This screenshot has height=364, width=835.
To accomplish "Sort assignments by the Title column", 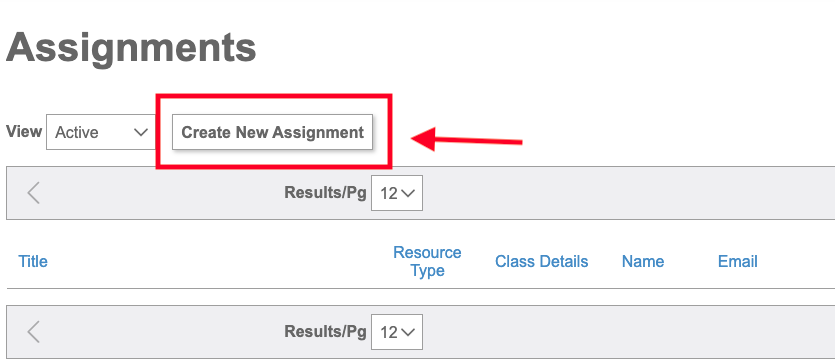I will 33,261.
